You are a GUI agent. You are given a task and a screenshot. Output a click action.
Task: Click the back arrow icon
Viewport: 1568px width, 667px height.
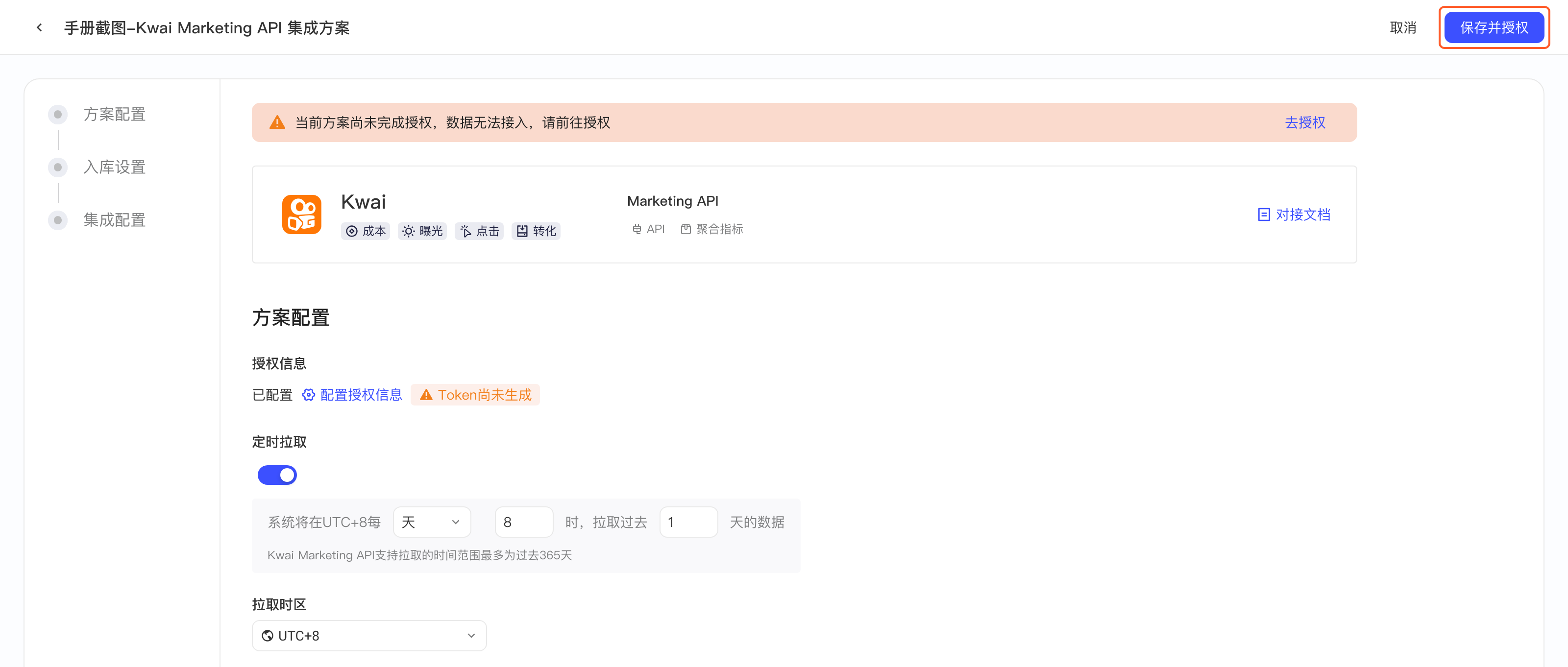click(40, 27)
